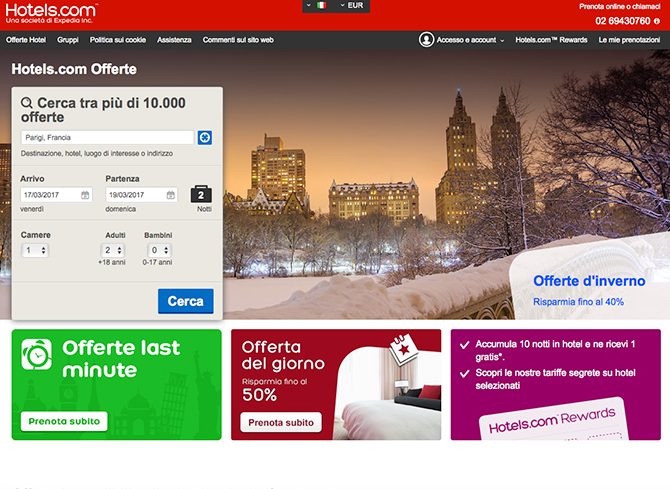Click the Hotels.com logo
Viewport: 670px width, 489px height.
click(51, 14)
